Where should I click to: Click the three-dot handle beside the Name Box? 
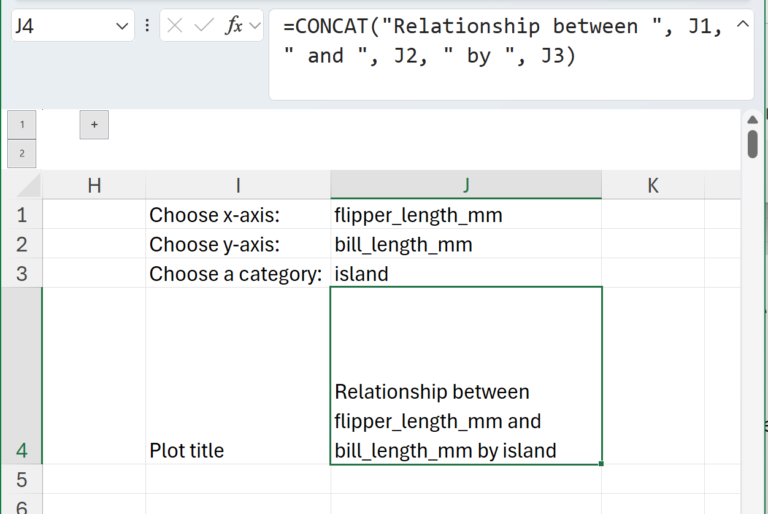coord(148,26)
